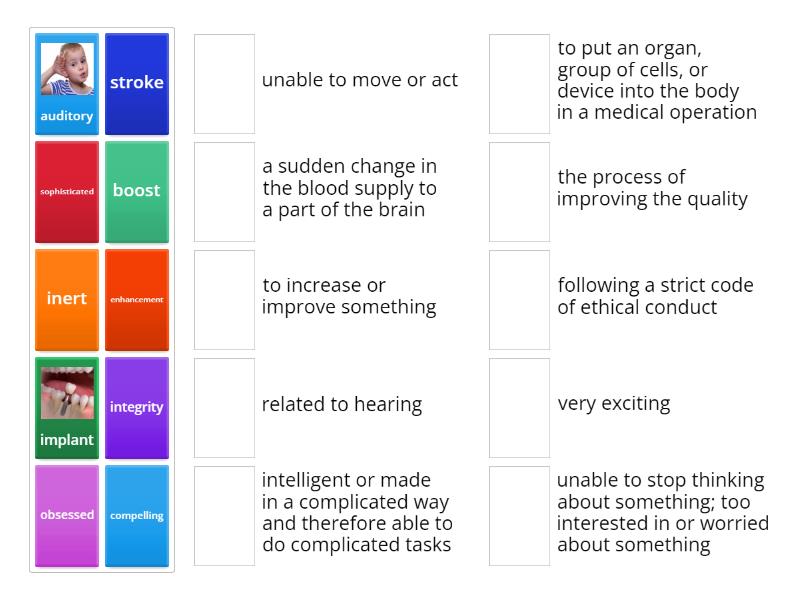Click answer box for 'intelligent or made in complicated way'
Screen dimensions: 800x600
(224, 516)
